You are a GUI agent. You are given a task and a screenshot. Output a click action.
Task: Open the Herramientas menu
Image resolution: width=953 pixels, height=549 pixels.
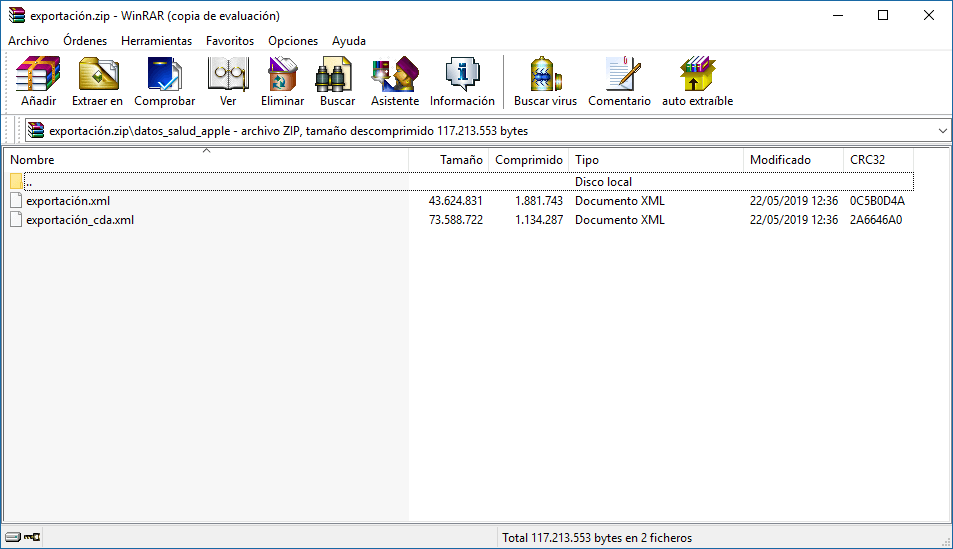click(x=156, y=41)
